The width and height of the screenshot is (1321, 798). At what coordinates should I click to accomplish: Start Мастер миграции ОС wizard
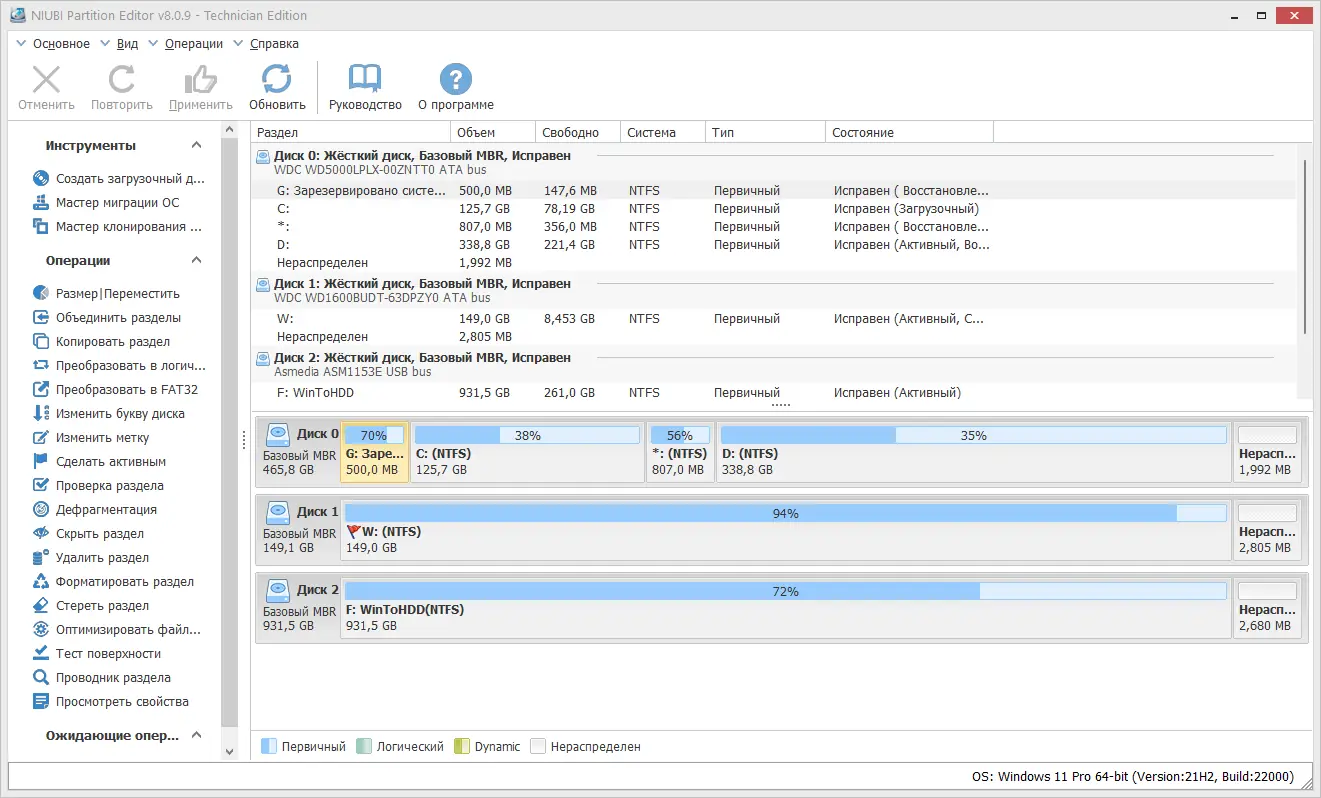pos(106,203)
